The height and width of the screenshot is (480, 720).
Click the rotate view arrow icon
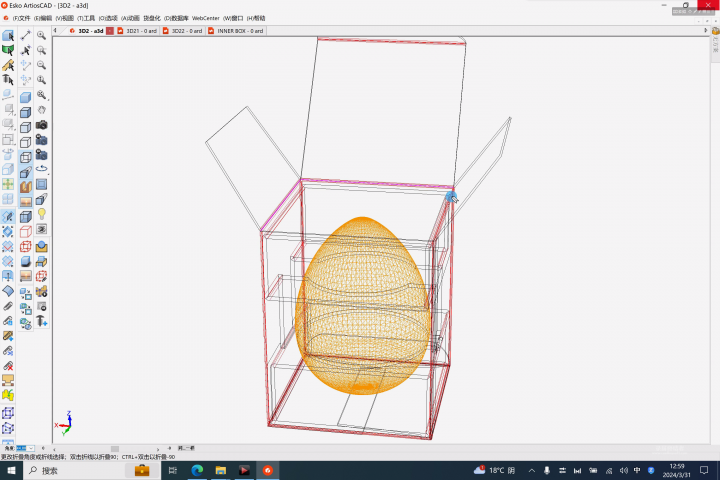pyautogui.click(x=42, y=169)
